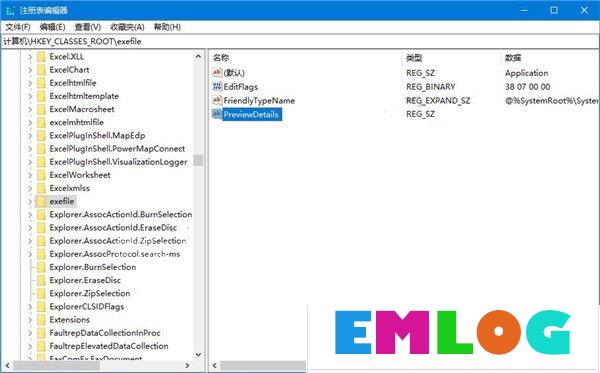
Task: Click the ExcelPlugInShell.VisualizationLogger folder icon
Action: click(x=41, y=162)
